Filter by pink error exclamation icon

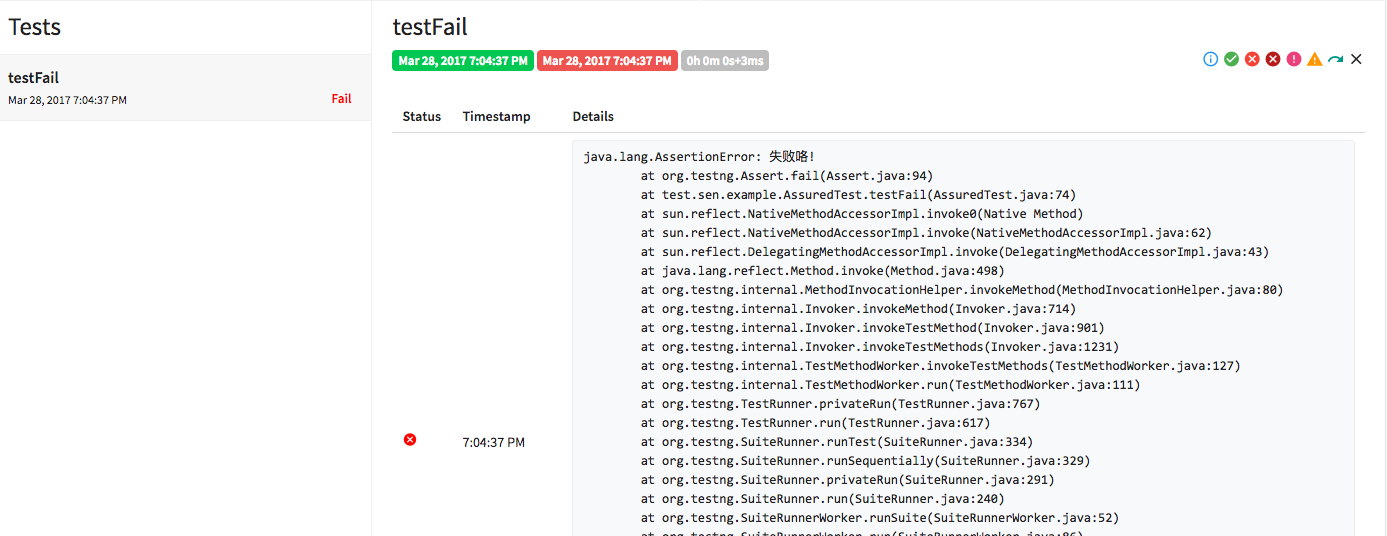(1294, 60)
